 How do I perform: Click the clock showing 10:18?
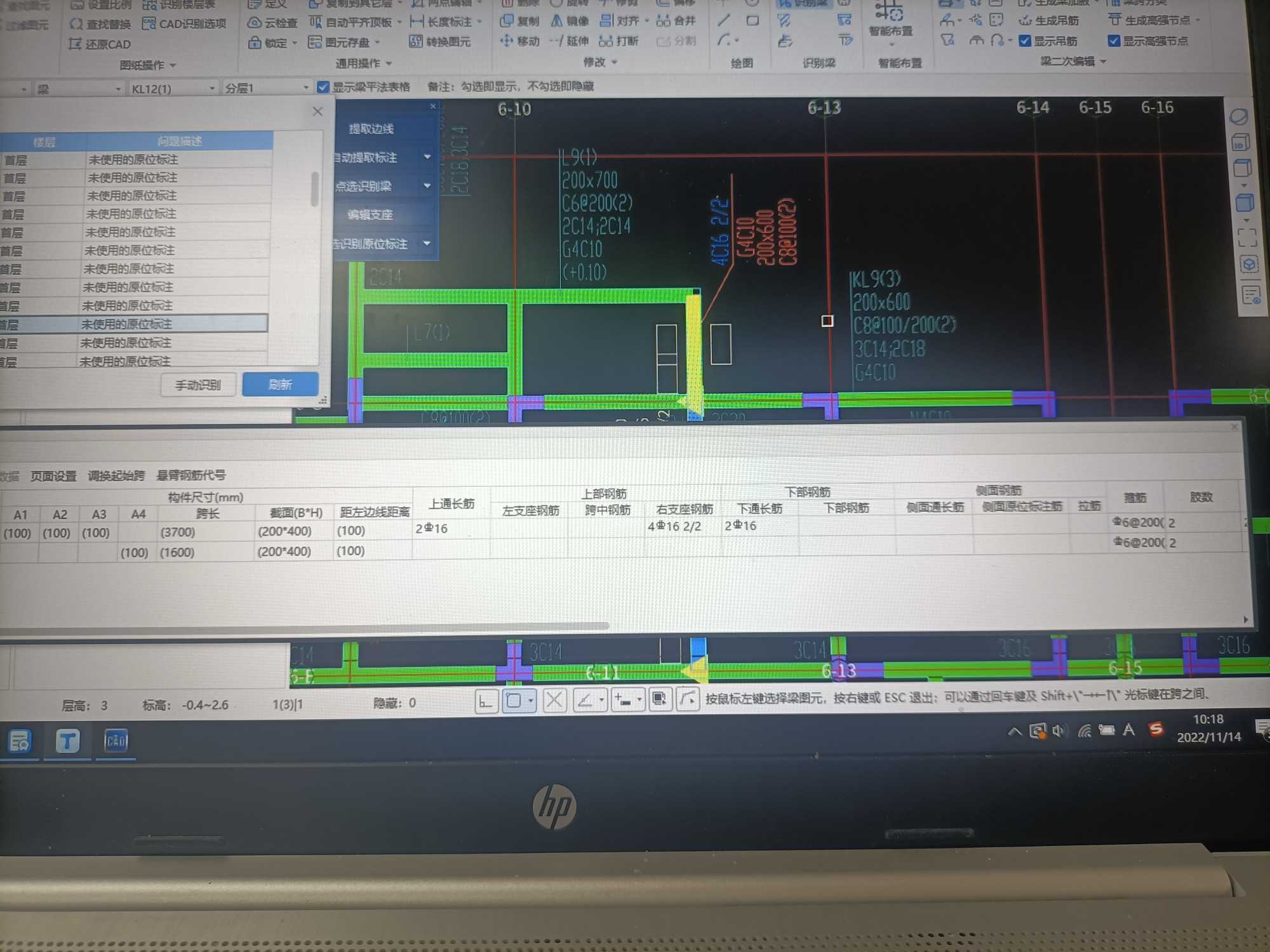[x=1208, y=719]
